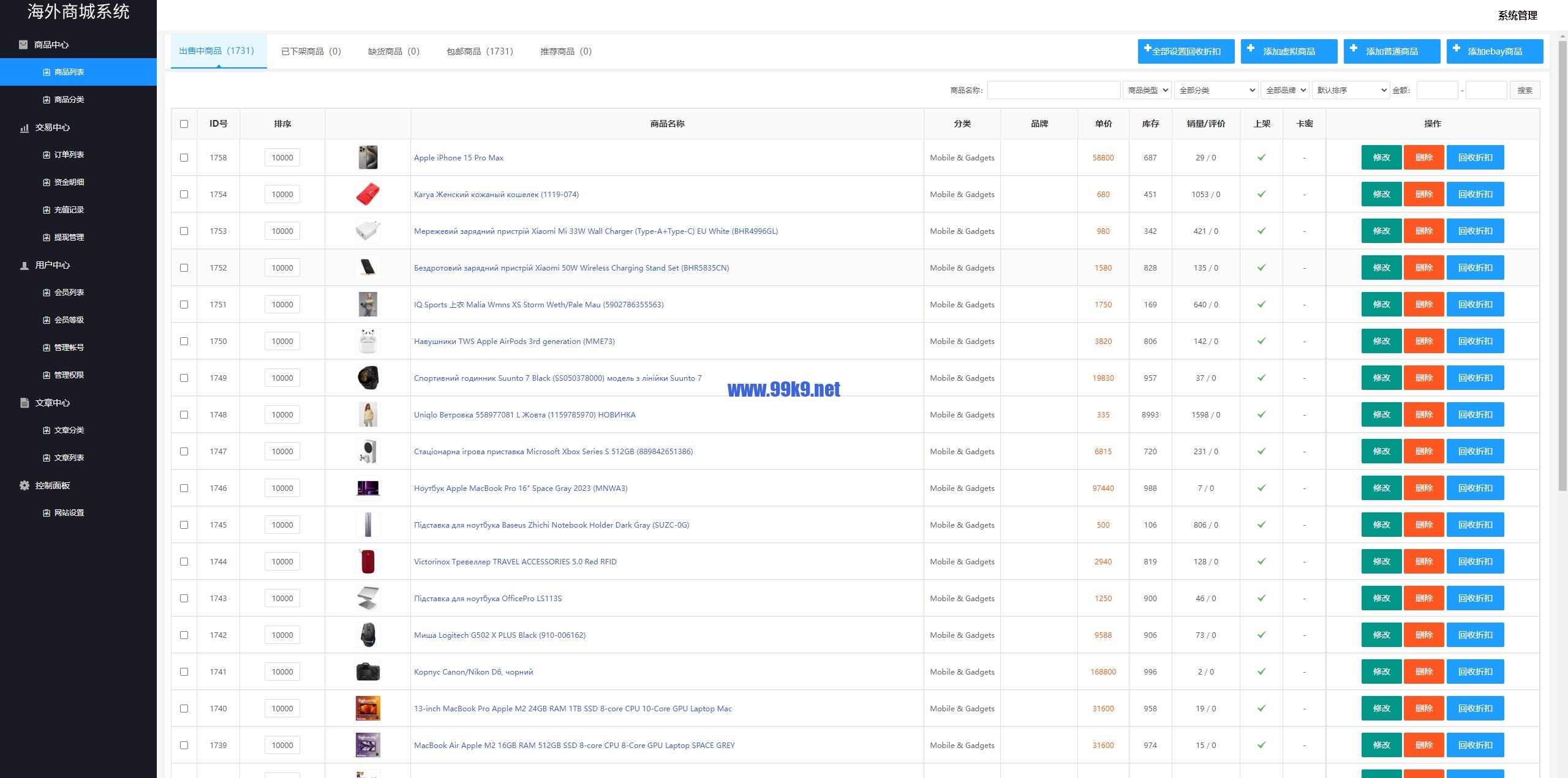Click the 上架 checkmark for product ID 1741
Screen dimensions: 1568x778
(1262, 671)
